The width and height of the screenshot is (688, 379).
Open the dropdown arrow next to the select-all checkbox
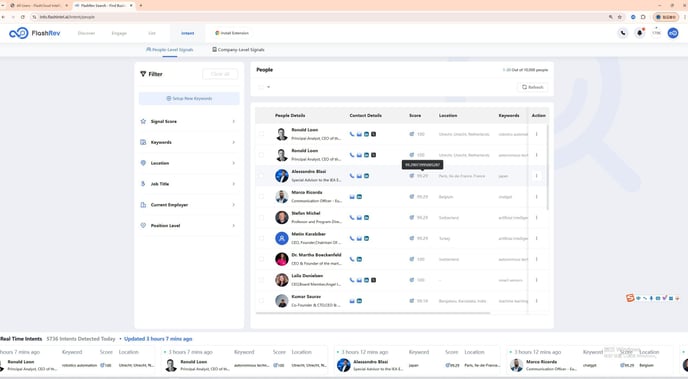[x=269, y=87]
